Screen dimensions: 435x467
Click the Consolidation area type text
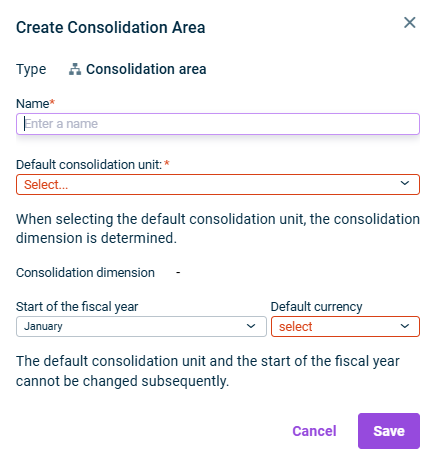tap(146, 69)
